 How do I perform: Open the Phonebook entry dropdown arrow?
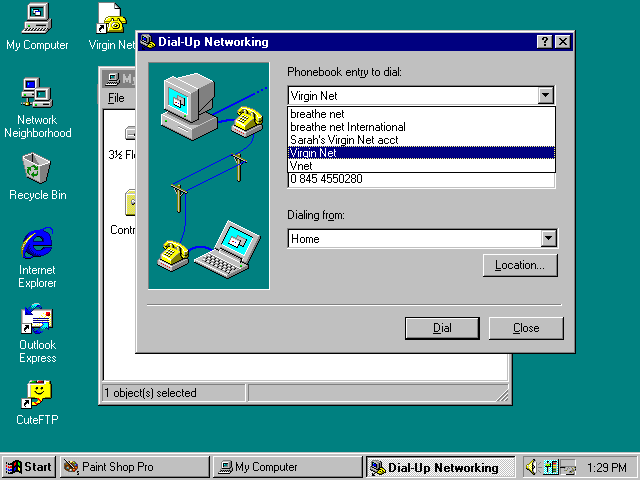[545, 96]
